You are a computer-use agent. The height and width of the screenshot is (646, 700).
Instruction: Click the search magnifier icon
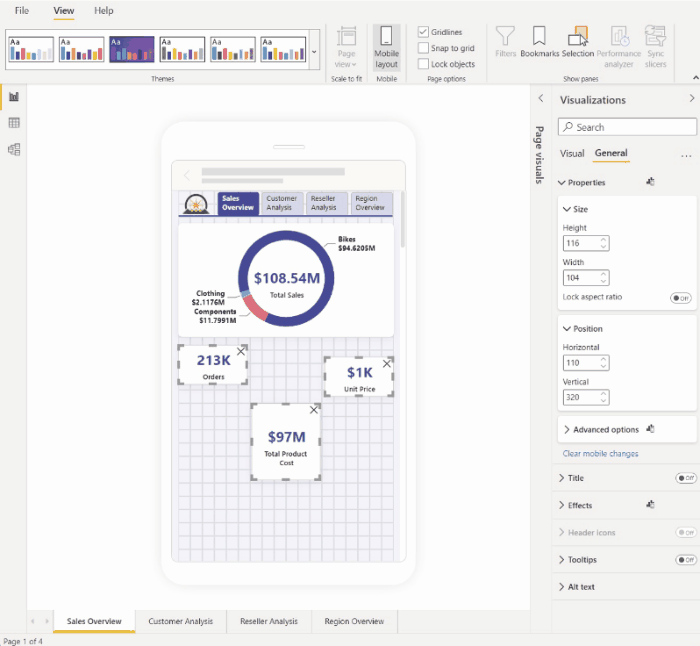568,127
